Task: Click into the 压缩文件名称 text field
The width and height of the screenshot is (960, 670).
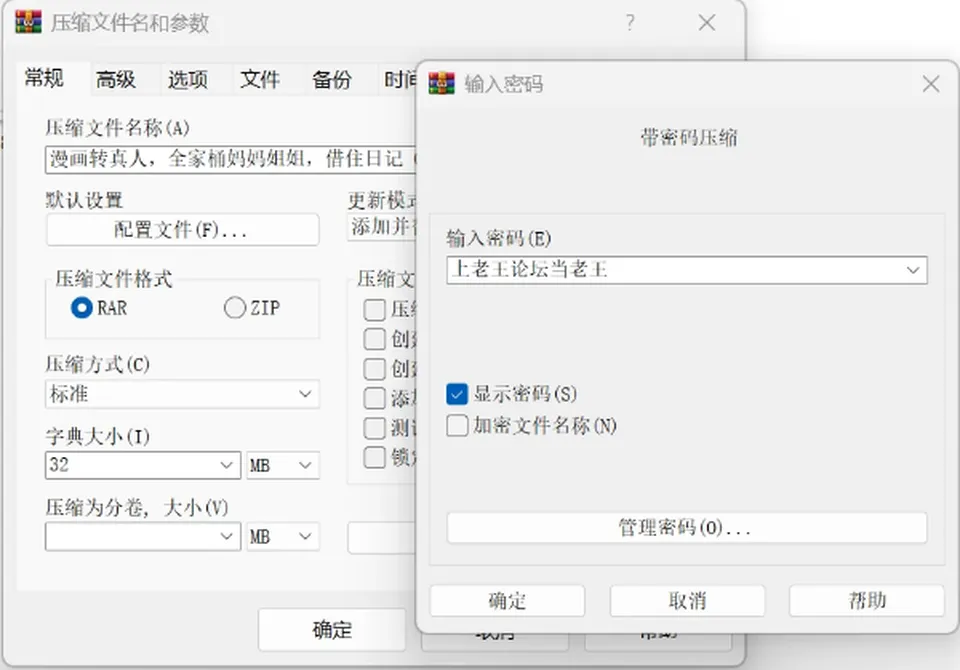Action: point(231,159)
